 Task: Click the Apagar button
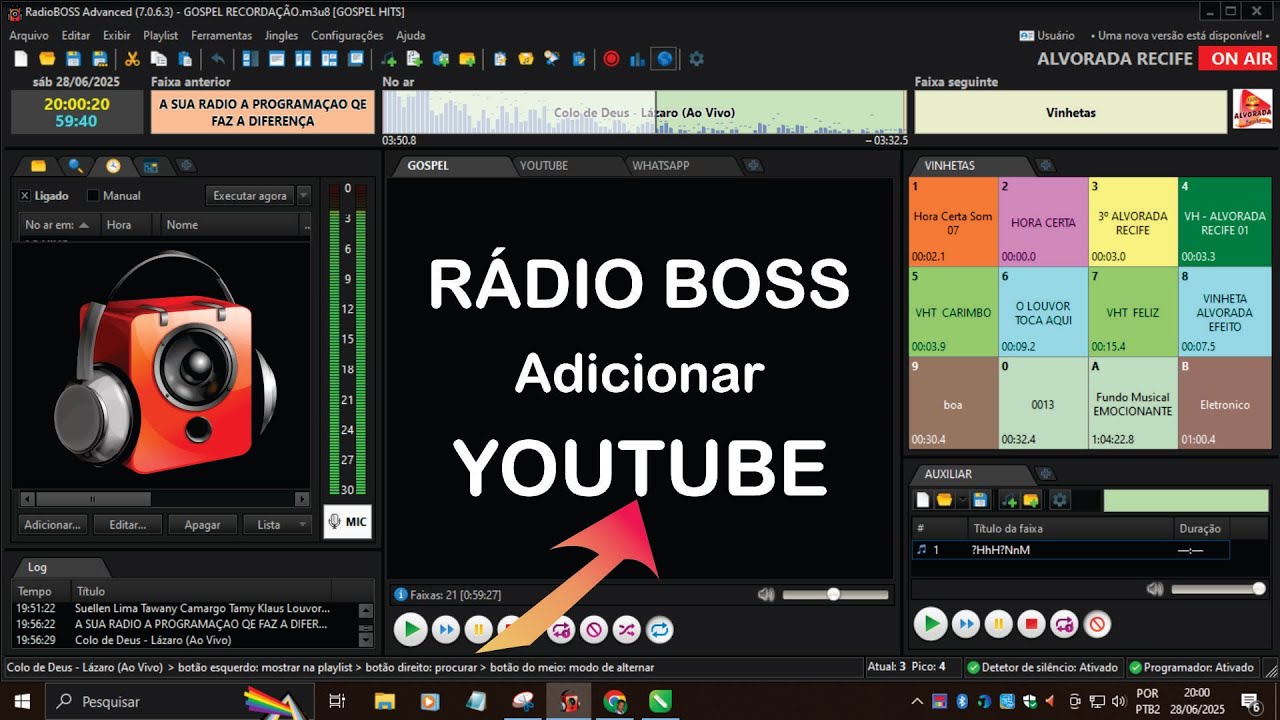click(x=202, y=524)
